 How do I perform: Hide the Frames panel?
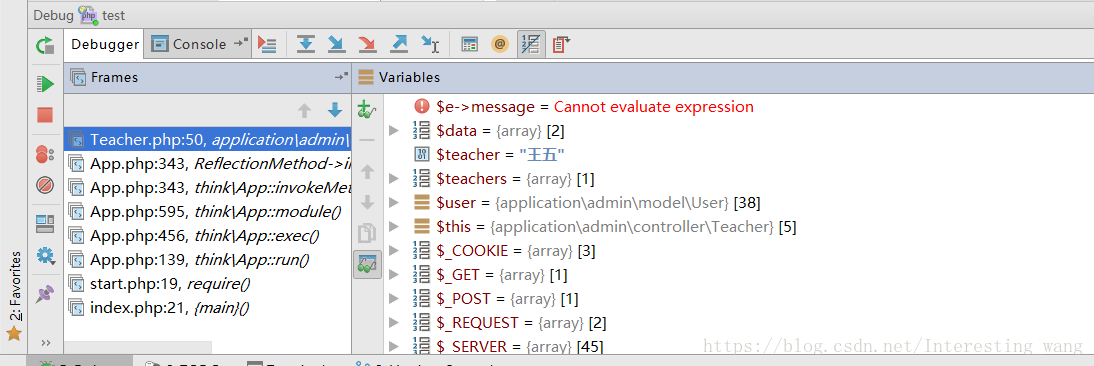[x=340, y=77]
